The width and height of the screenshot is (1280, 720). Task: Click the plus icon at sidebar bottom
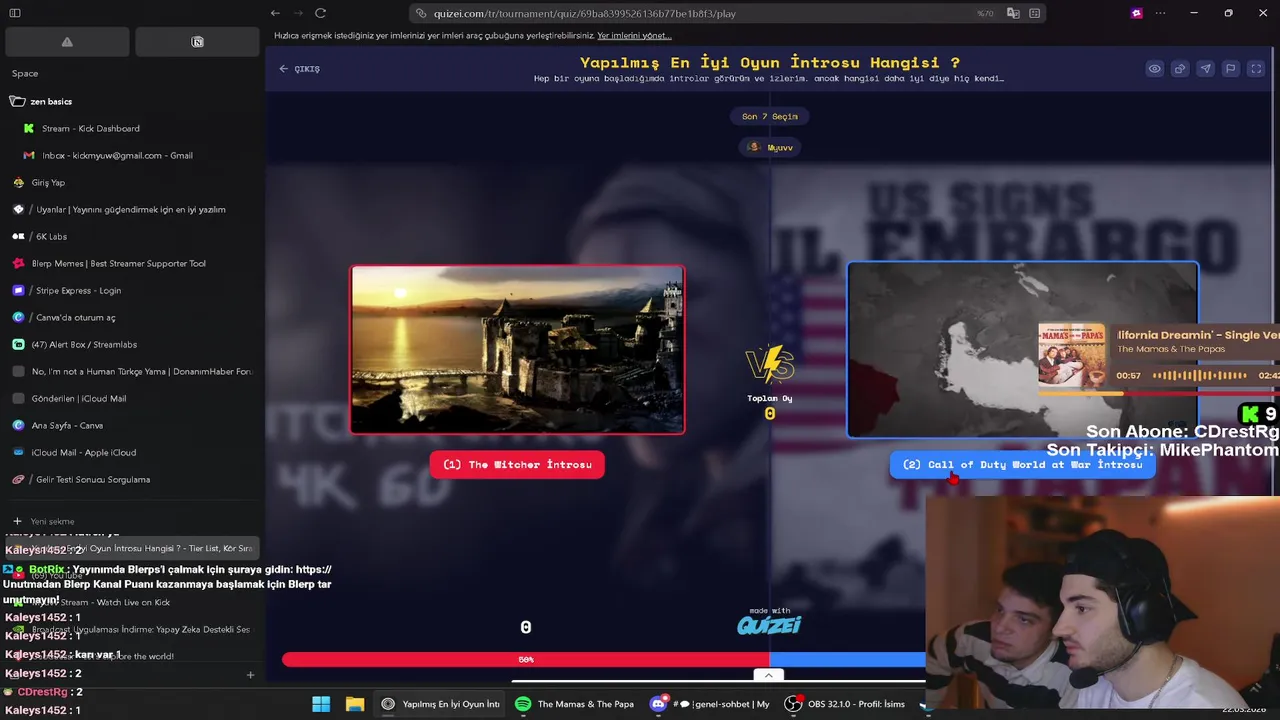click(x=250, y=675)
